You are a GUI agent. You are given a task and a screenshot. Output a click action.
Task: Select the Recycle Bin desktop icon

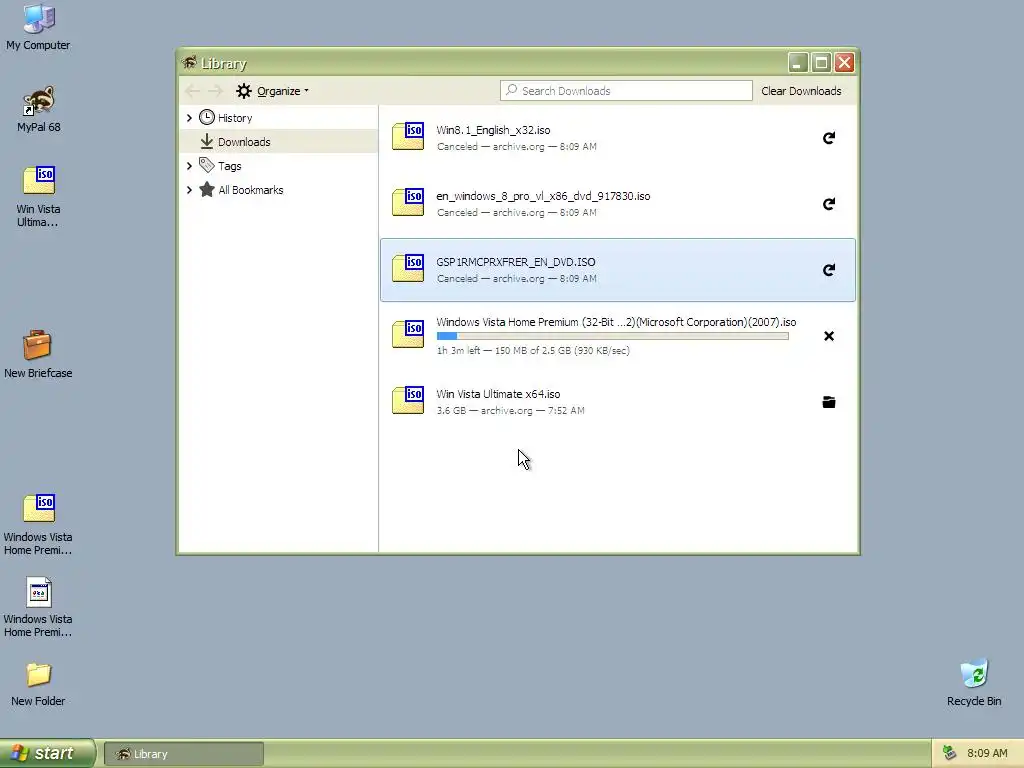pyautogui.click(x=974, y=683)
